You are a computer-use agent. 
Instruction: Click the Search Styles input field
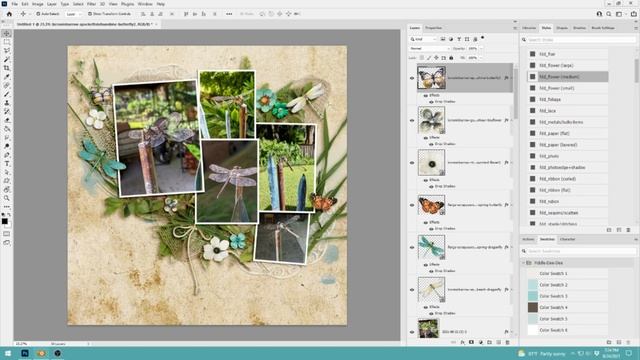pos(582,40)
